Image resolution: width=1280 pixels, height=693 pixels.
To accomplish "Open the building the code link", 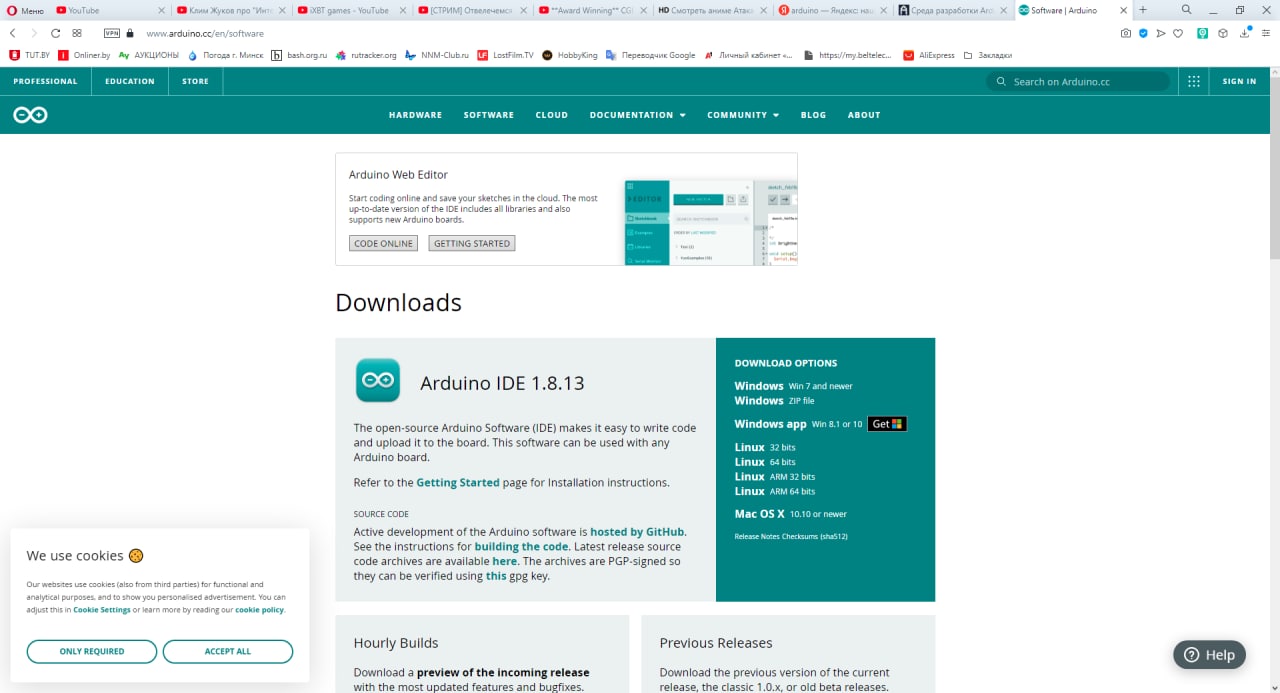I will coord(521,547).
